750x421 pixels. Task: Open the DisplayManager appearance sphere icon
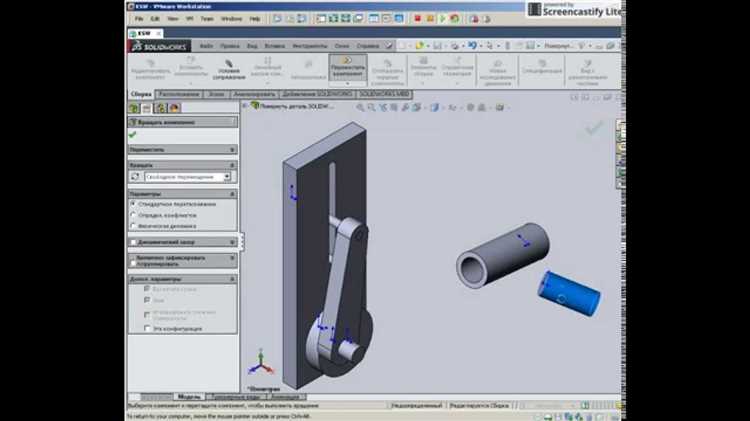tap(174, 108)
